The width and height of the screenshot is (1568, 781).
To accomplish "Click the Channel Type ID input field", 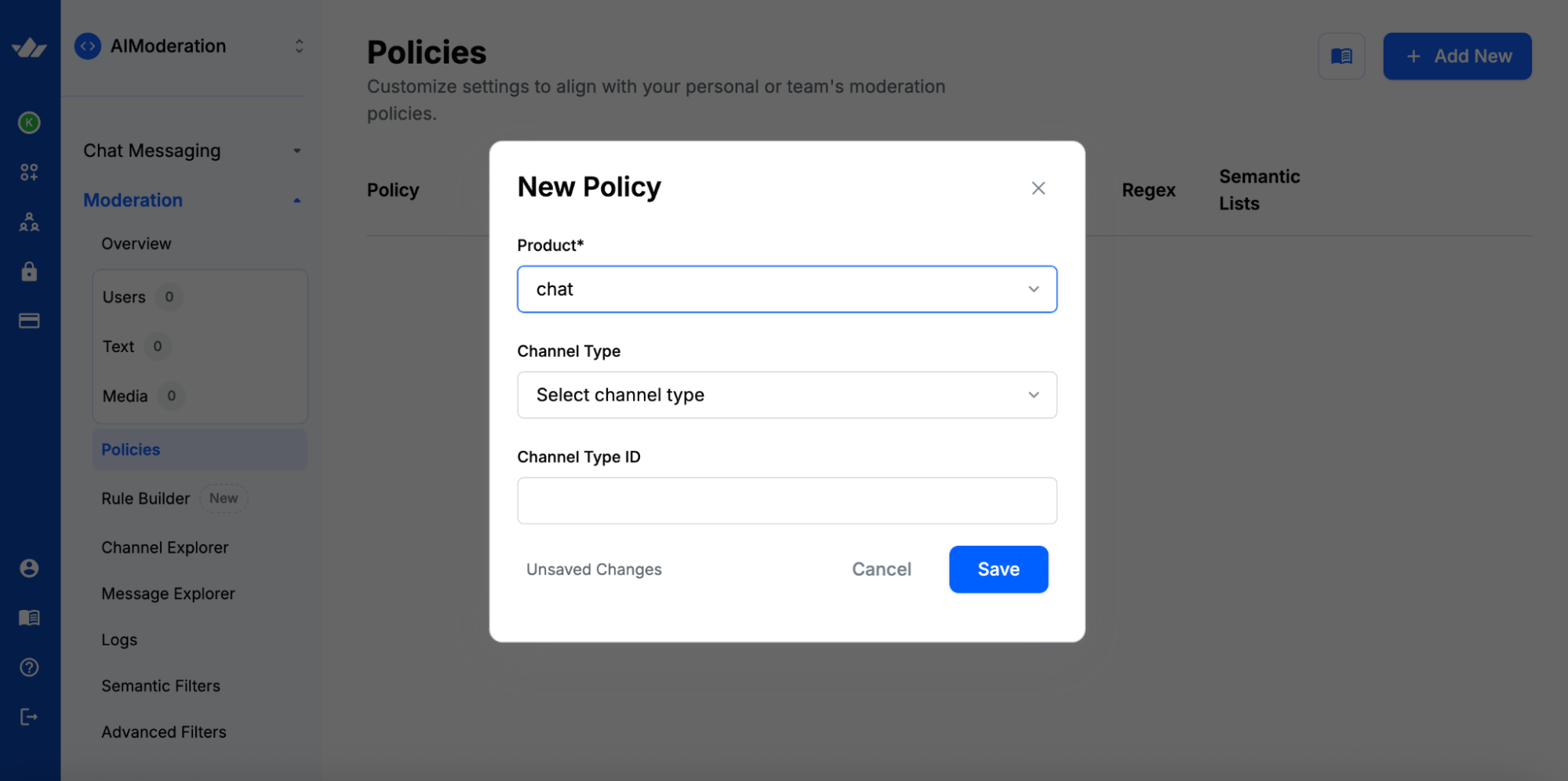I will 787,499.
